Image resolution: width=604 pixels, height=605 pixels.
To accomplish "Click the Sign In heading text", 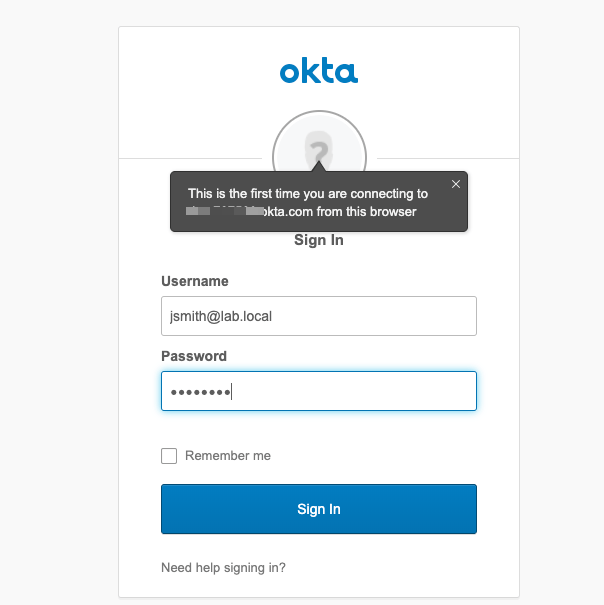I will pyautogui.click(x=319, y=240).
